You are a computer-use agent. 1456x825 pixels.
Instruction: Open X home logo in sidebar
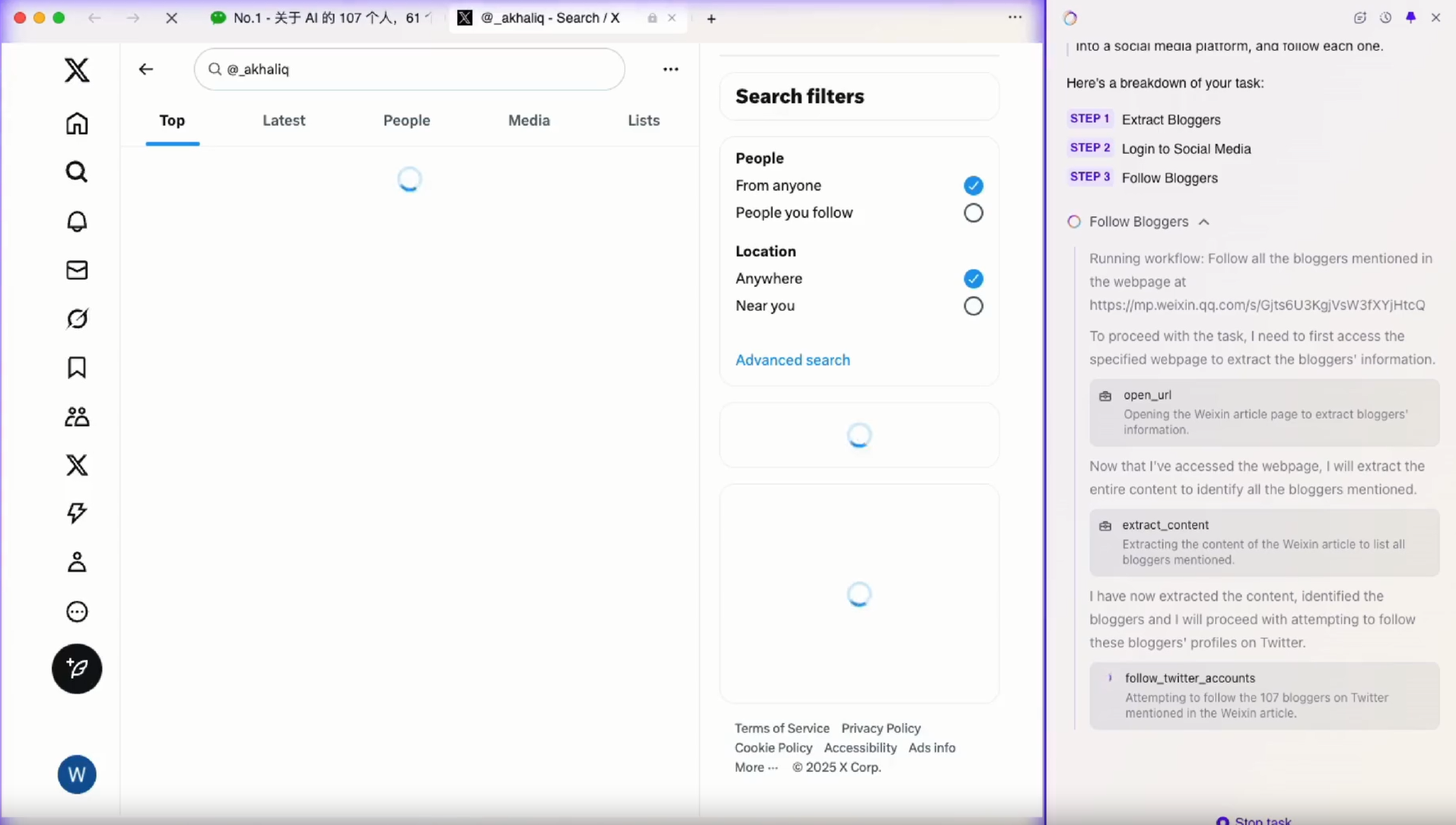coord(76,70)
